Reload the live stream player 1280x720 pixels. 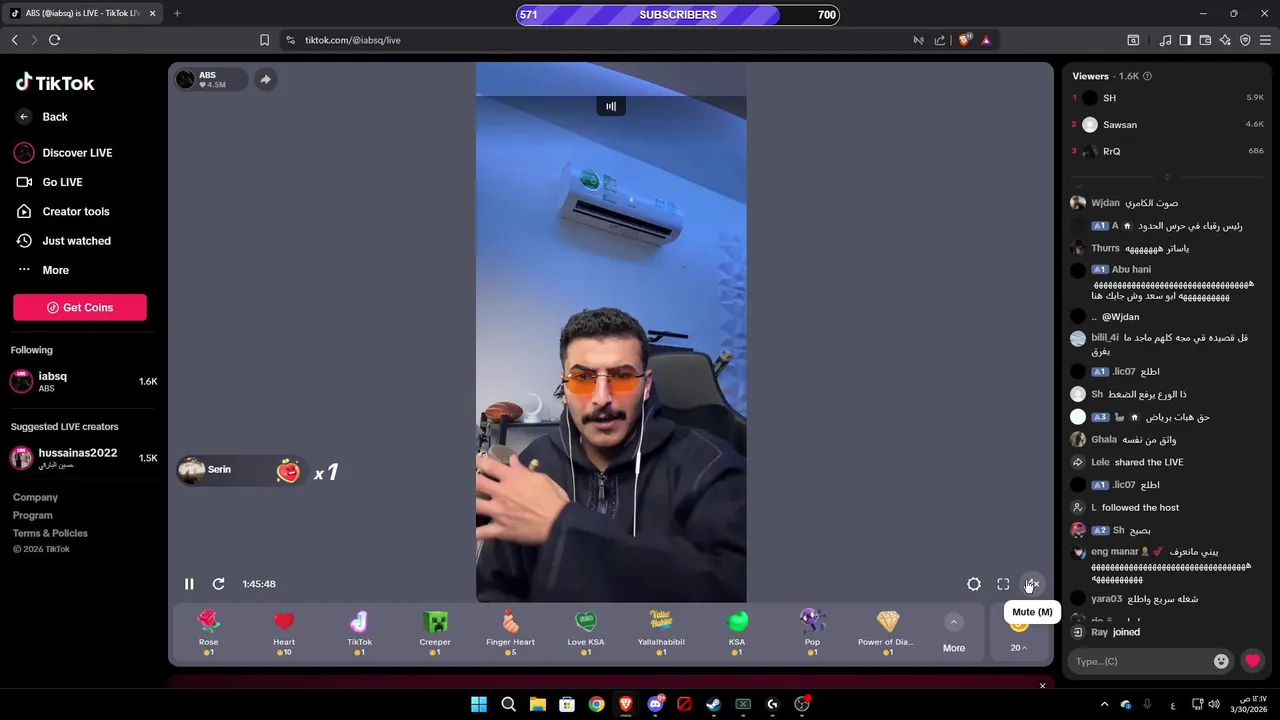click(218, 584)
